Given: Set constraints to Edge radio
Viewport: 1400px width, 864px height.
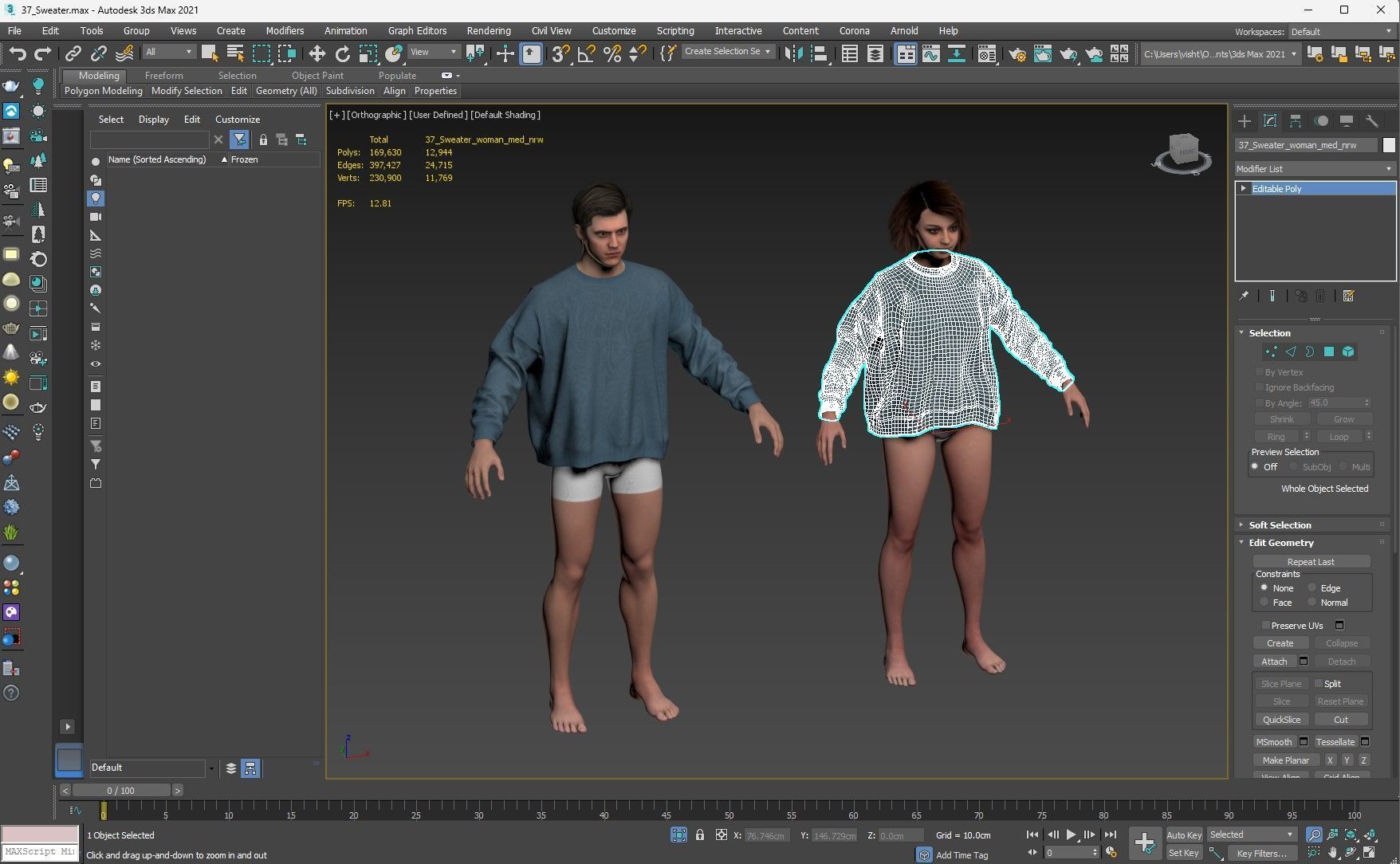Looking at the screenshot, I should [1312, 587].
